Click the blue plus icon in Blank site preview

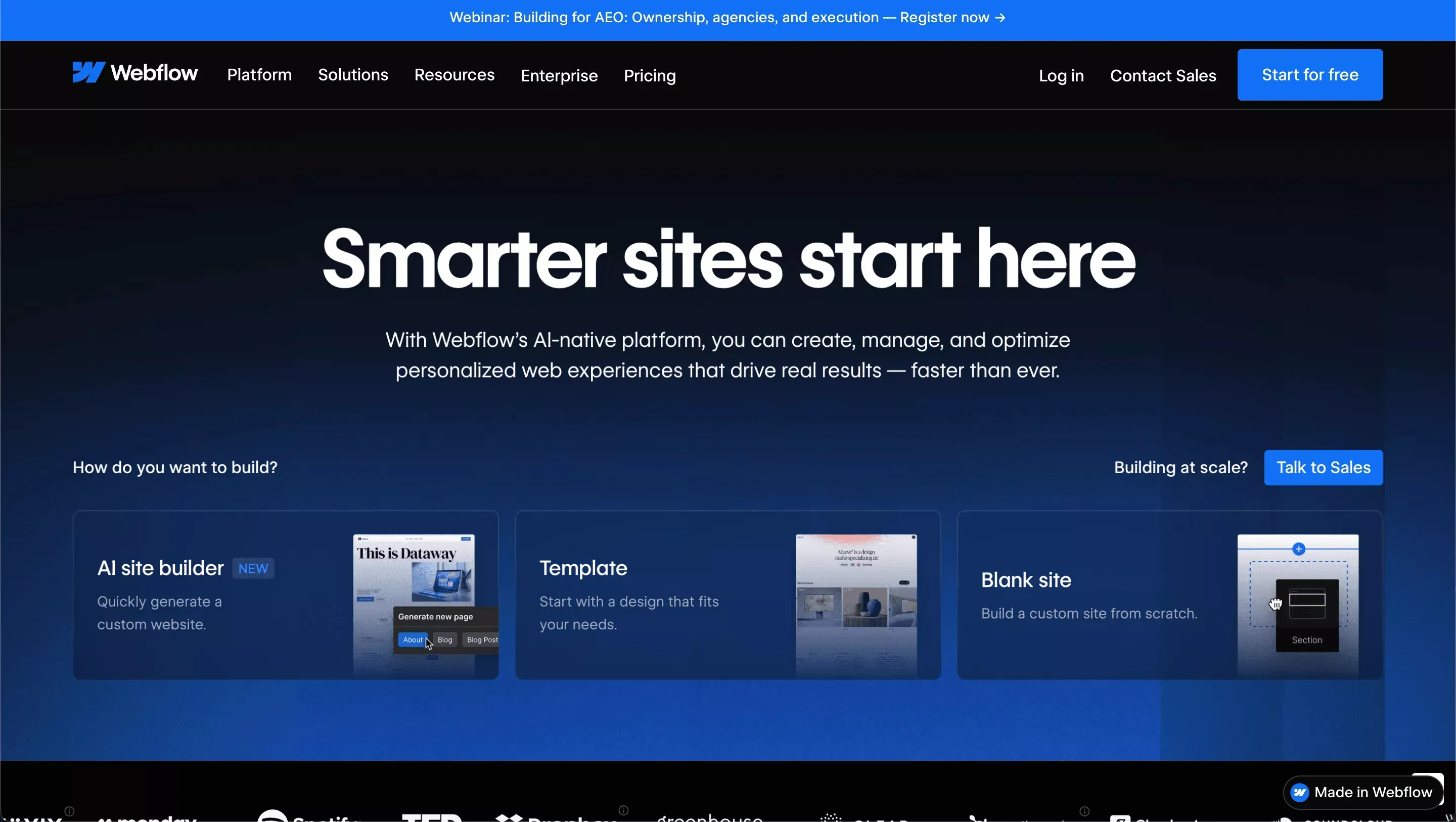click(x=1299, y=549)
